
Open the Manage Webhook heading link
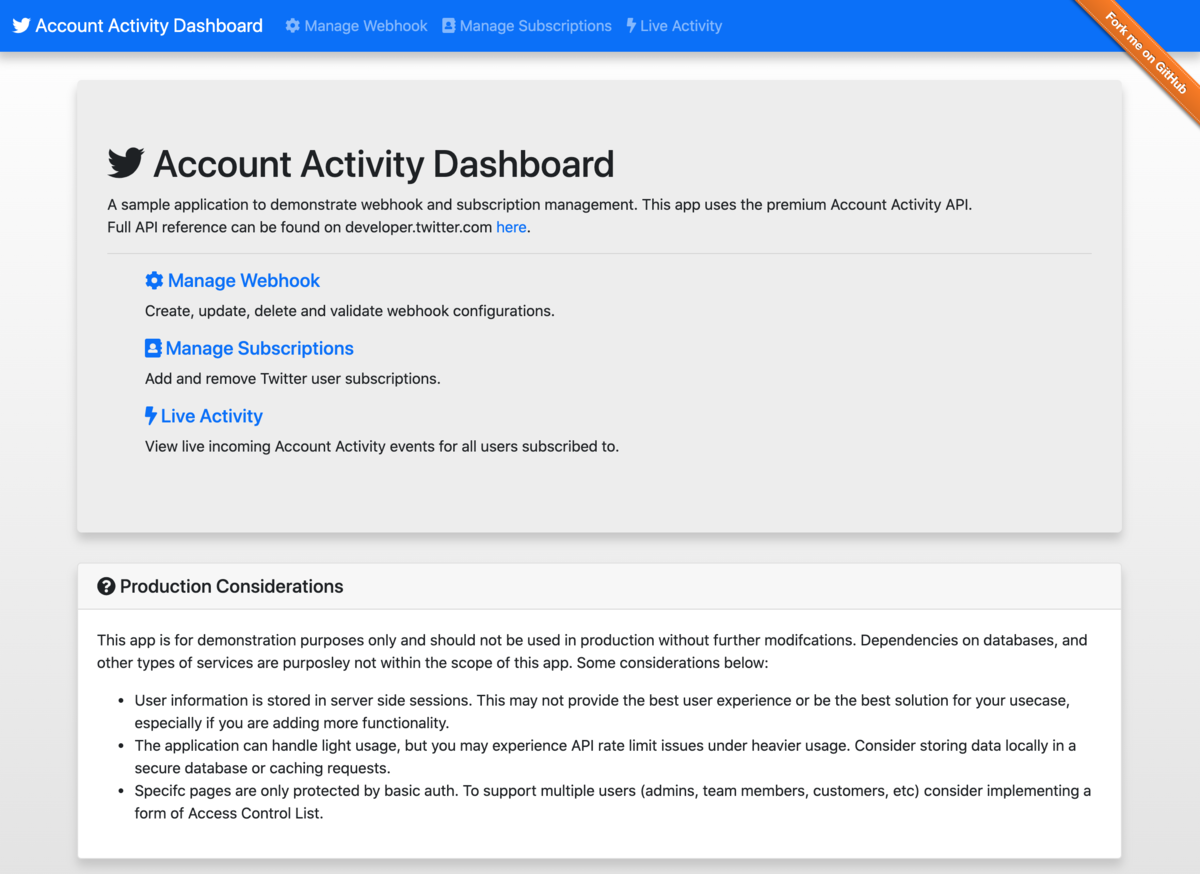[x=233, y=281]
